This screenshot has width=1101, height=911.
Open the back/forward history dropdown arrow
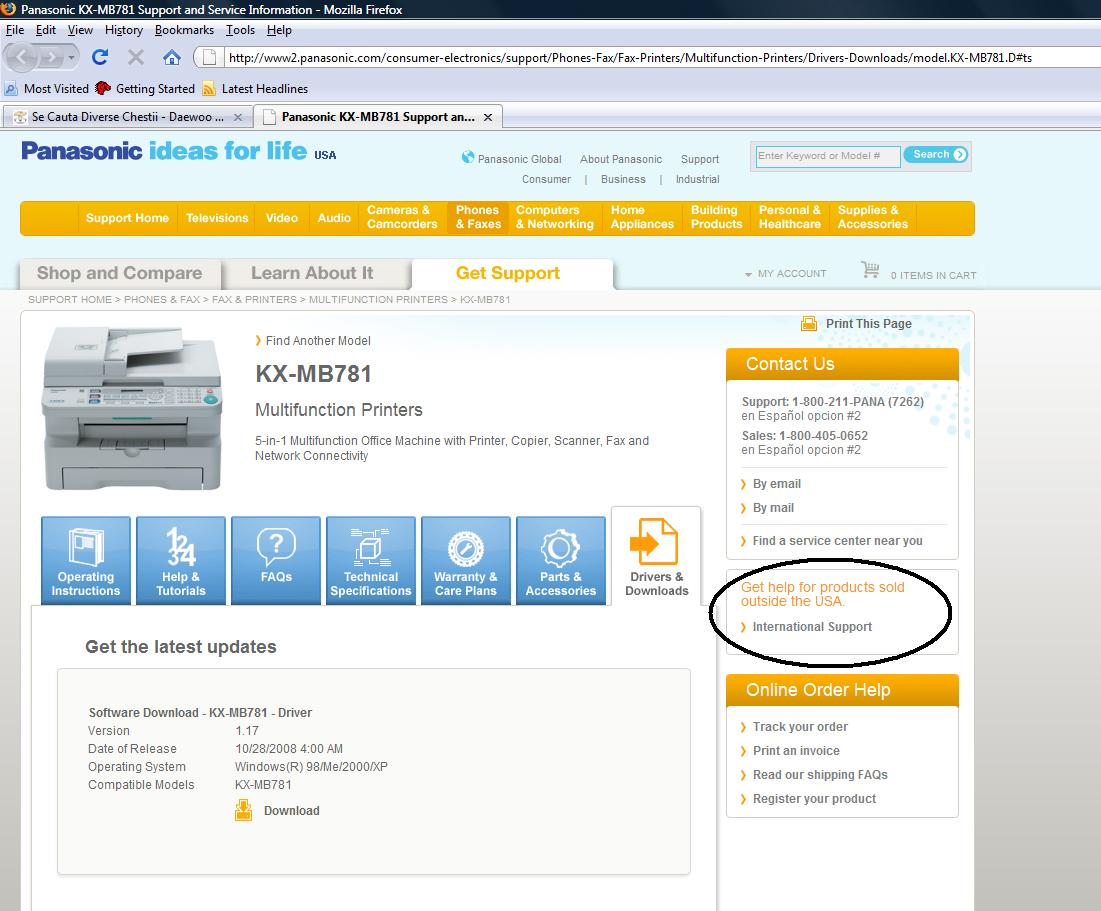(x=72, y=58)
